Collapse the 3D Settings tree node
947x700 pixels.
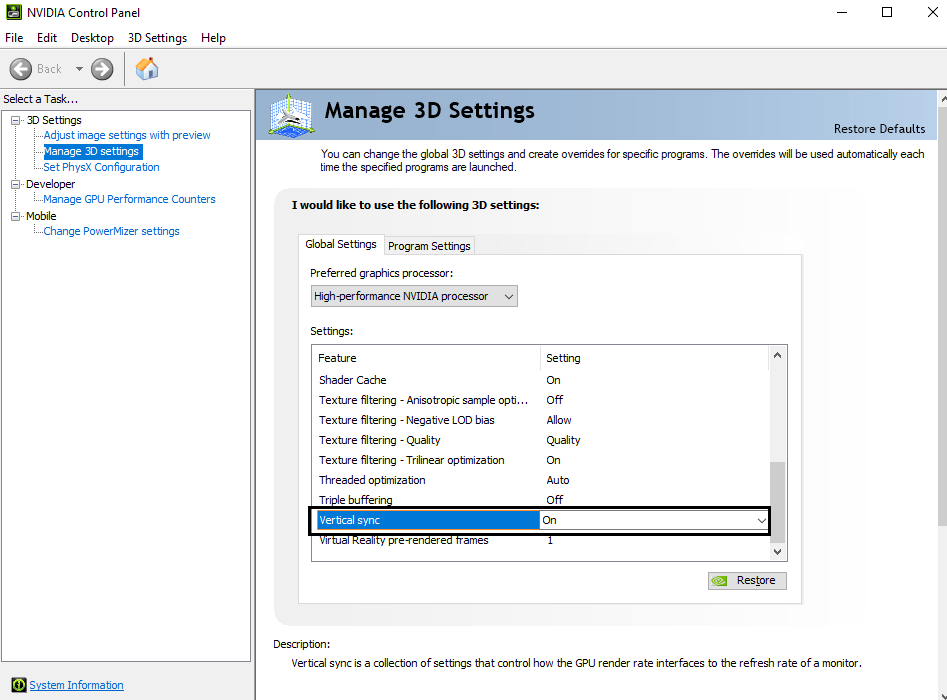[16, 120]
